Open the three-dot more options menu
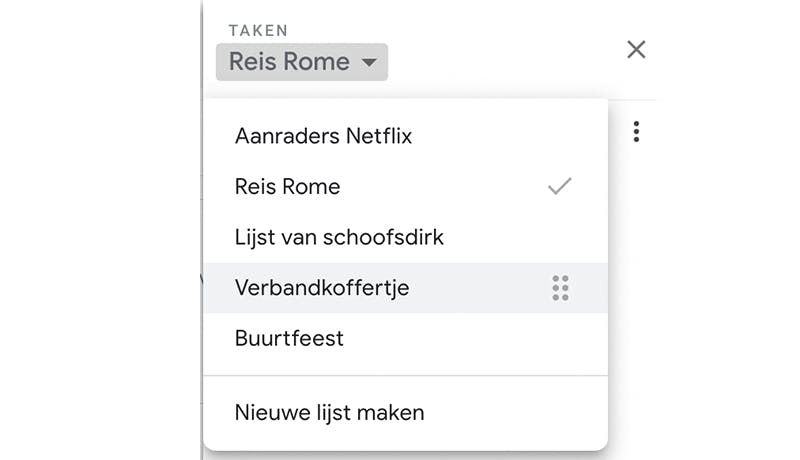The width and height of the screenshot is (800, 460). coord(636,132)
